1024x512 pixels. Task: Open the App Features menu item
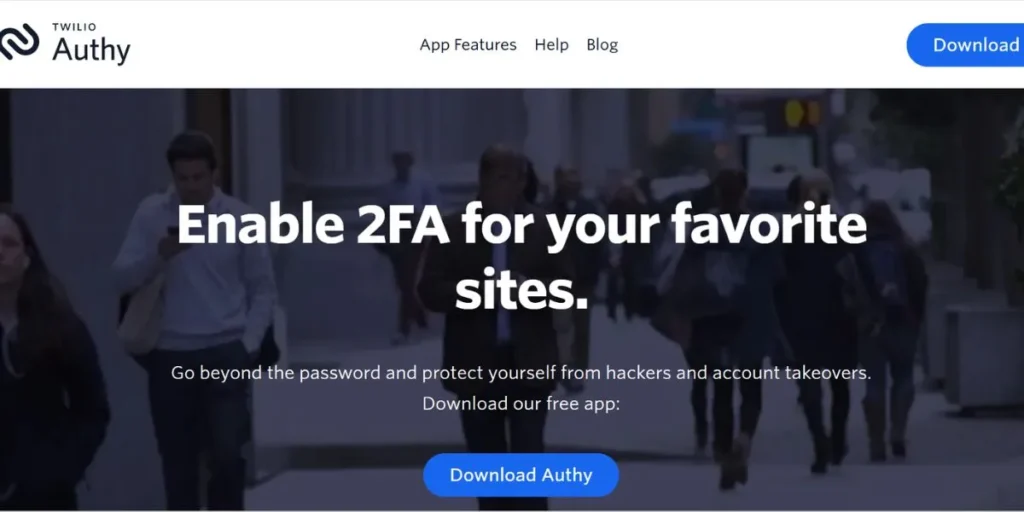click(468, 44)
